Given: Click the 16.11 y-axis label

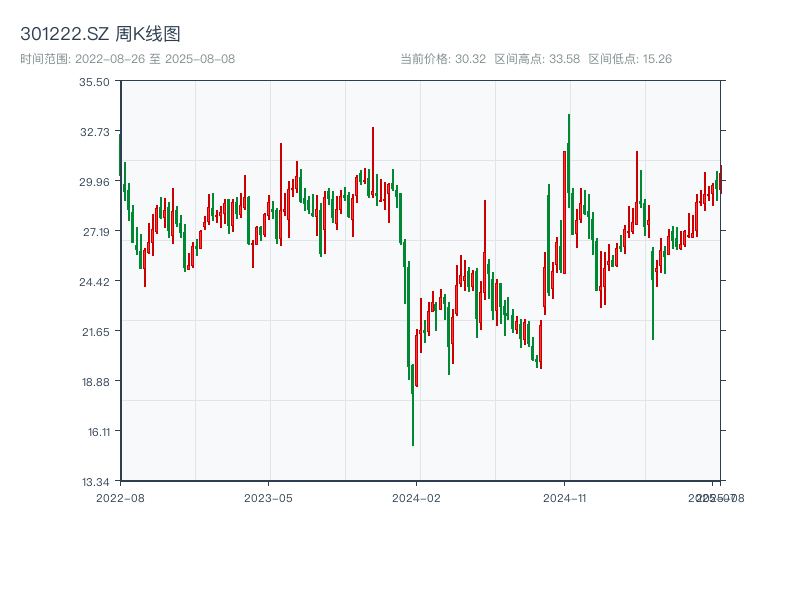Looking at the screenshot, I should (x=99, y=432).
